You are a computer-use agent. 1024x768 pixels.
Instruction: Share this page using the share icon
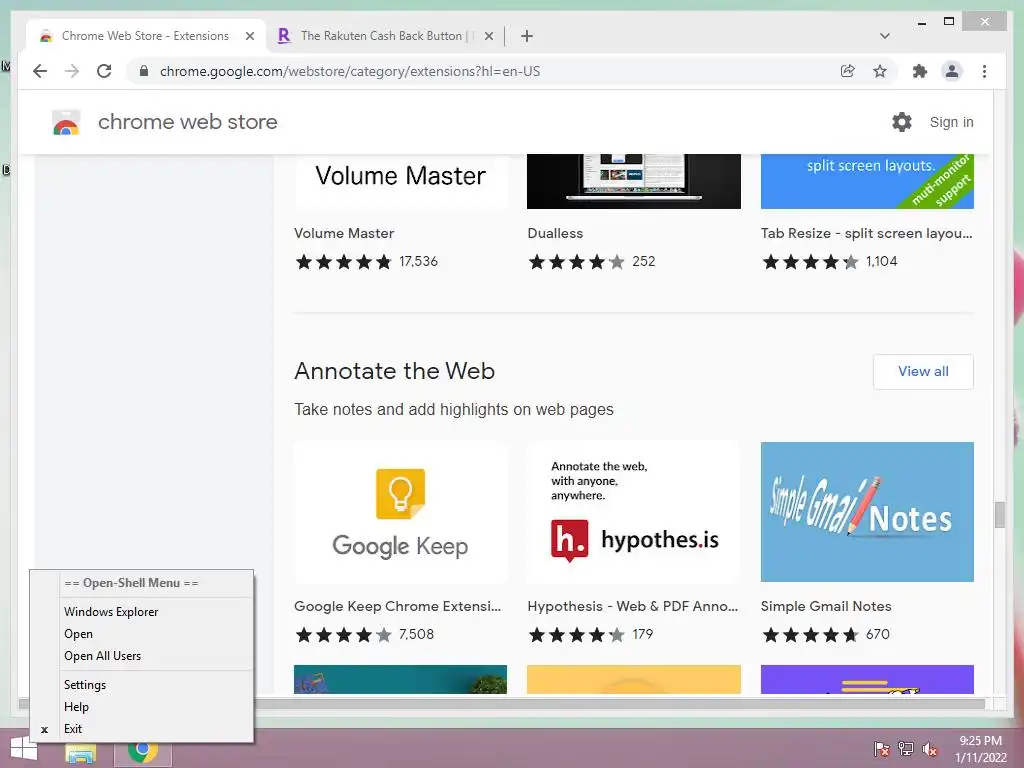pyautogui.click(x=848, y=71)
